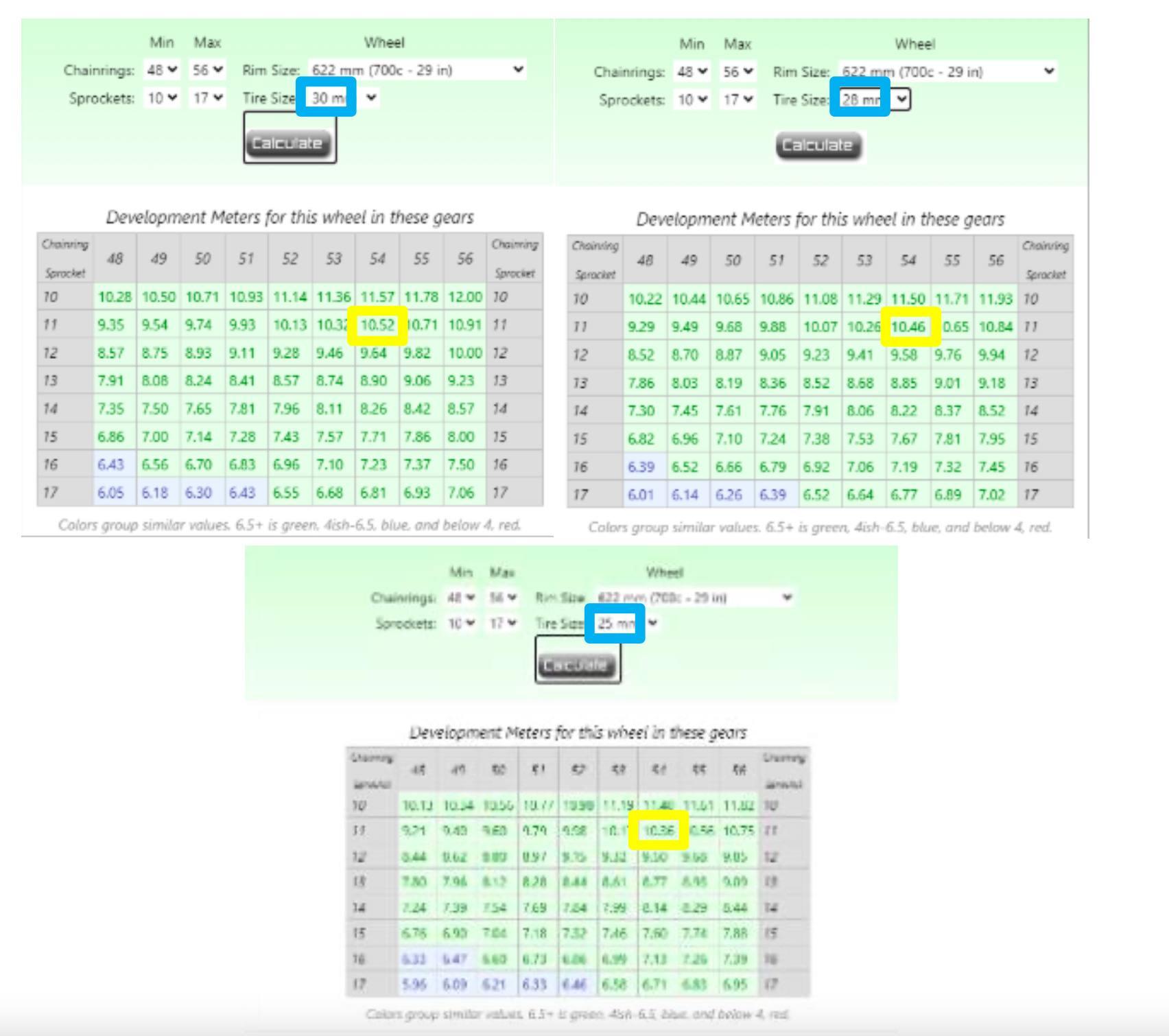Open Sprockets Min dropdown in 28 mm panel
This screenshot has height=1036, width=1169.
(x=692, y=100)
